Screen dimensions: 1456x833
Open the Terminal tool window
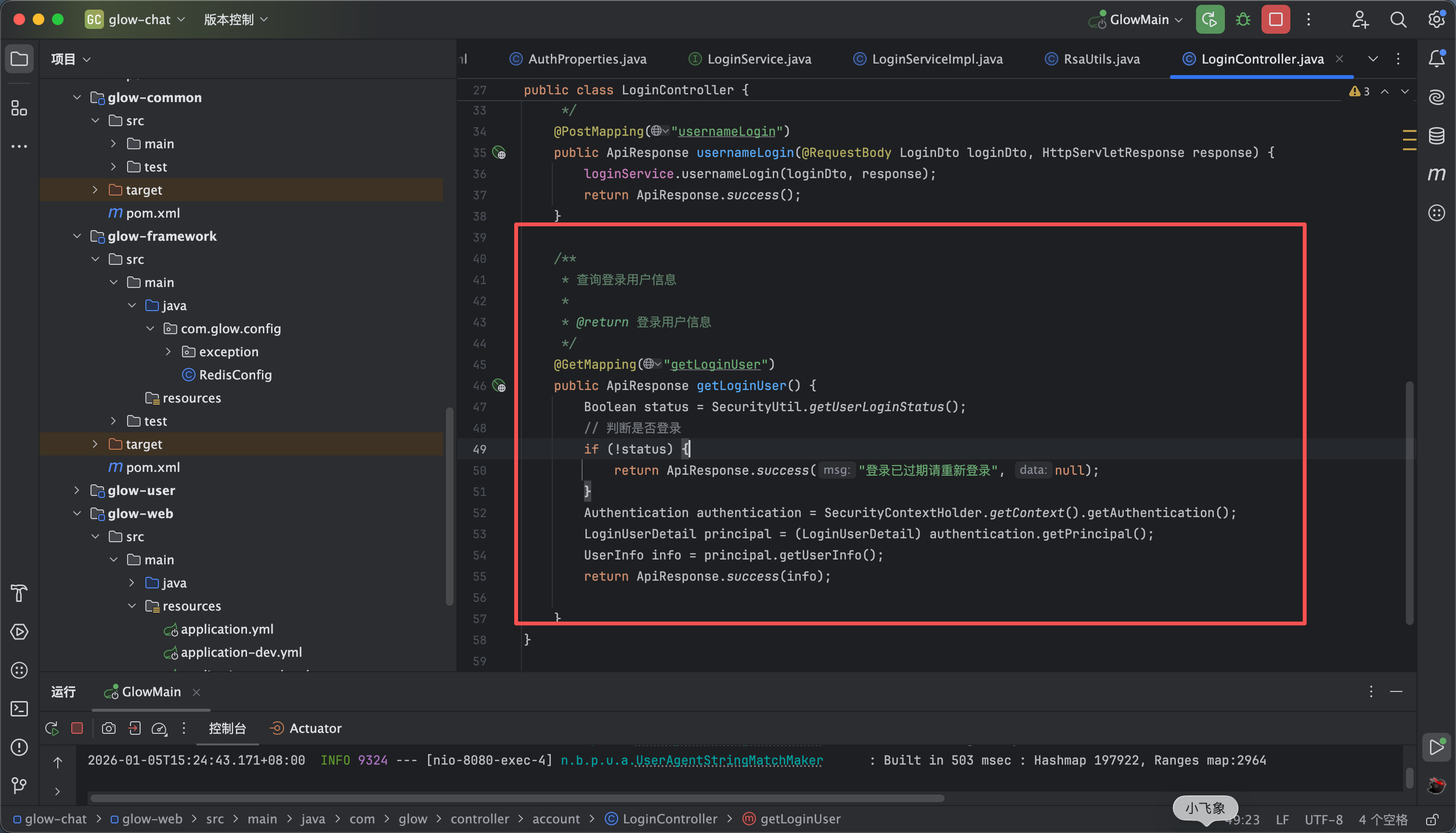19,709
